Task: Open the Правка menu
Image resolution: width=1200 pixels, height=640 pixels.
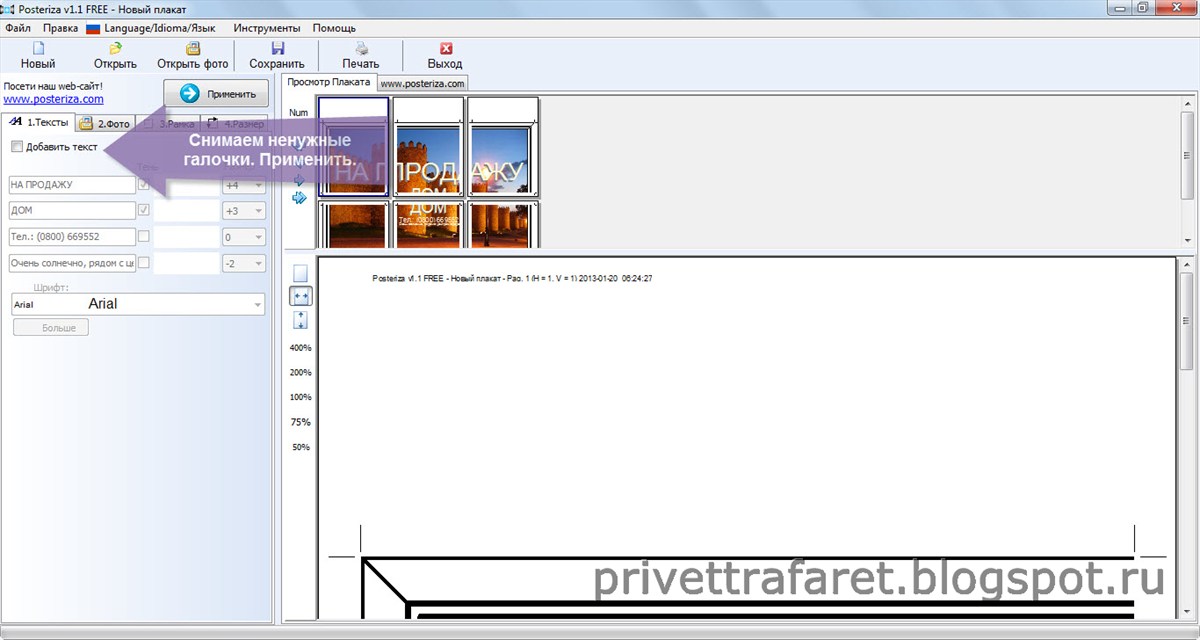Action: click(x=61, y=29)
